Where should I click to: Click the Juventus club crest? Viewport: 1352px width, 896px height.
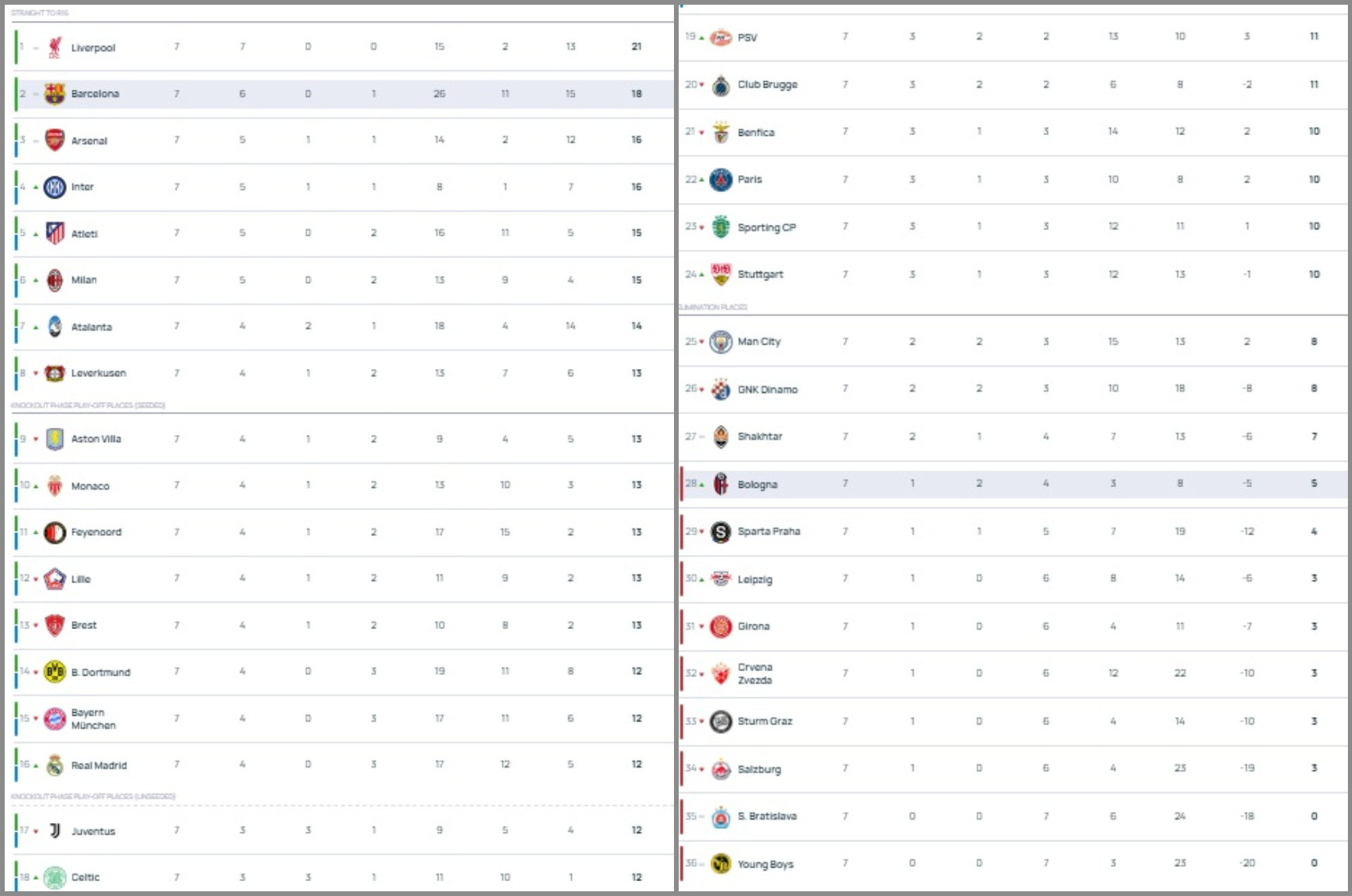pyautogui.click(x=55, y=831)
